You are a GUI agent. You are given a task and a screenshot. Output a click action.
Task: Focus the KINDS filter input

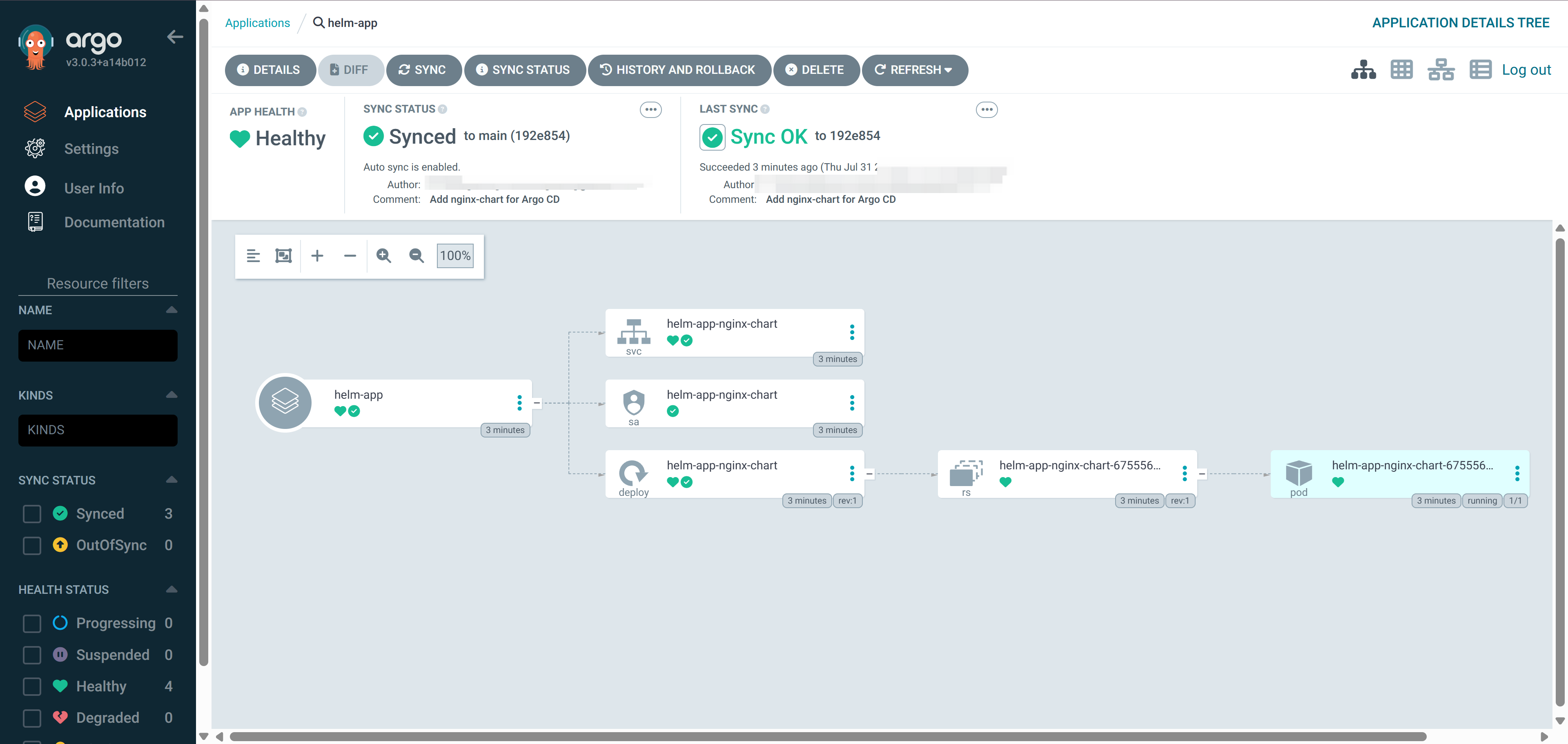(x=98, y=430)
